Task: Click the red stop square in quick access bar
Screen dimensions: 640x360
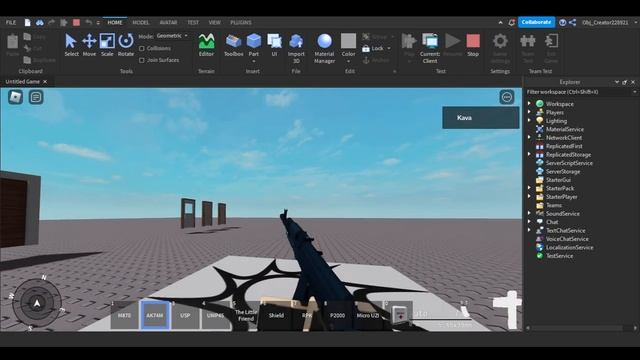Action: coord(76,22)
